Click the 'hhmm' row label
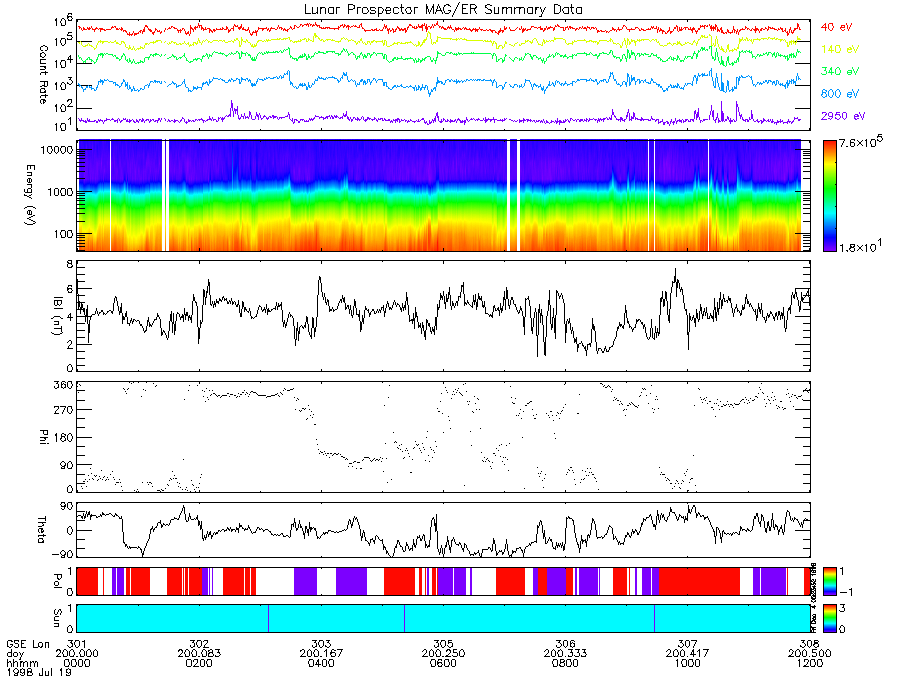Screen dimensions: 900x700 (22, 663)
